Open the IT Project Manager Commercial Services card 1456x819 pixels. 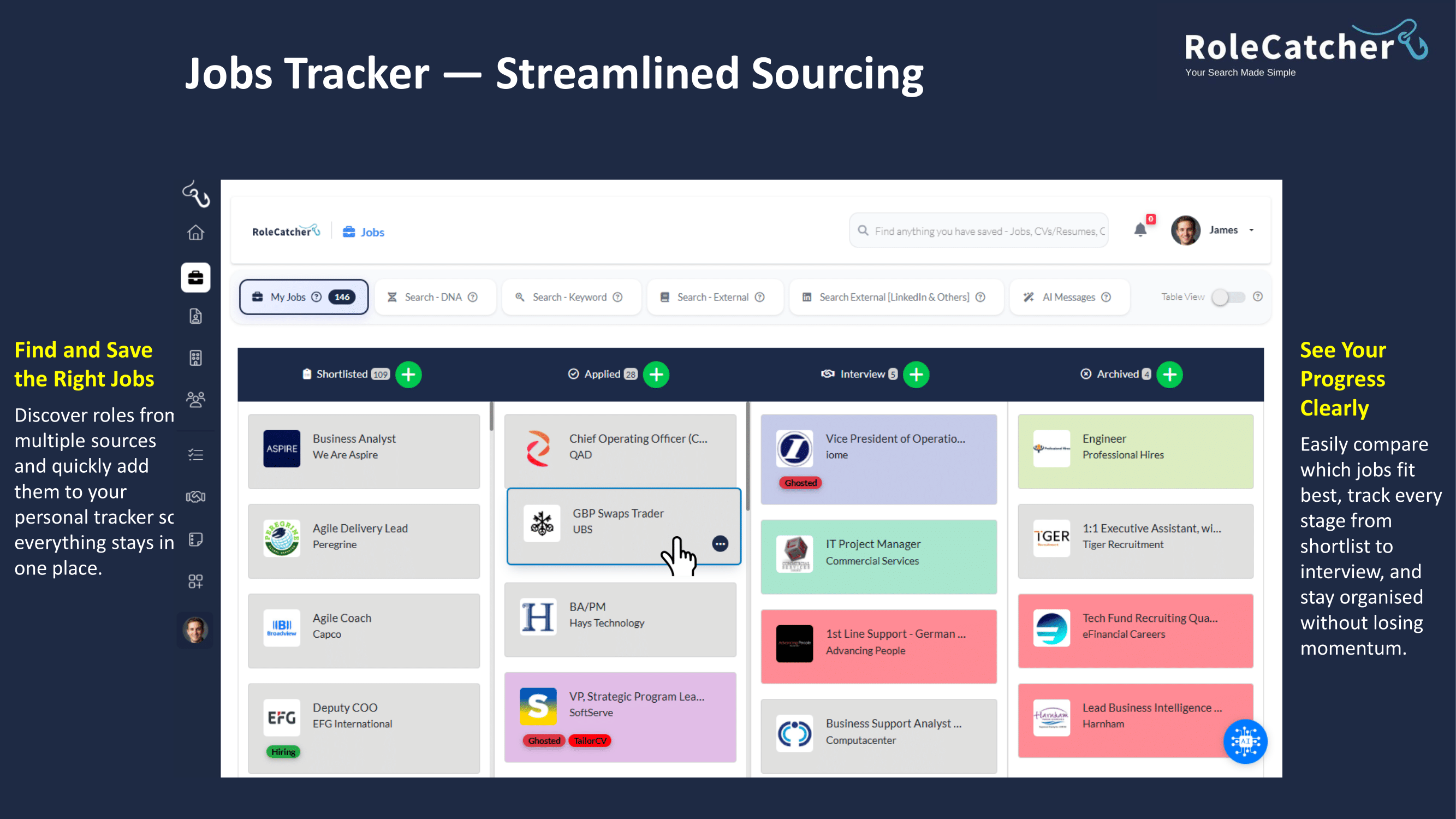[x=879, y=557]
